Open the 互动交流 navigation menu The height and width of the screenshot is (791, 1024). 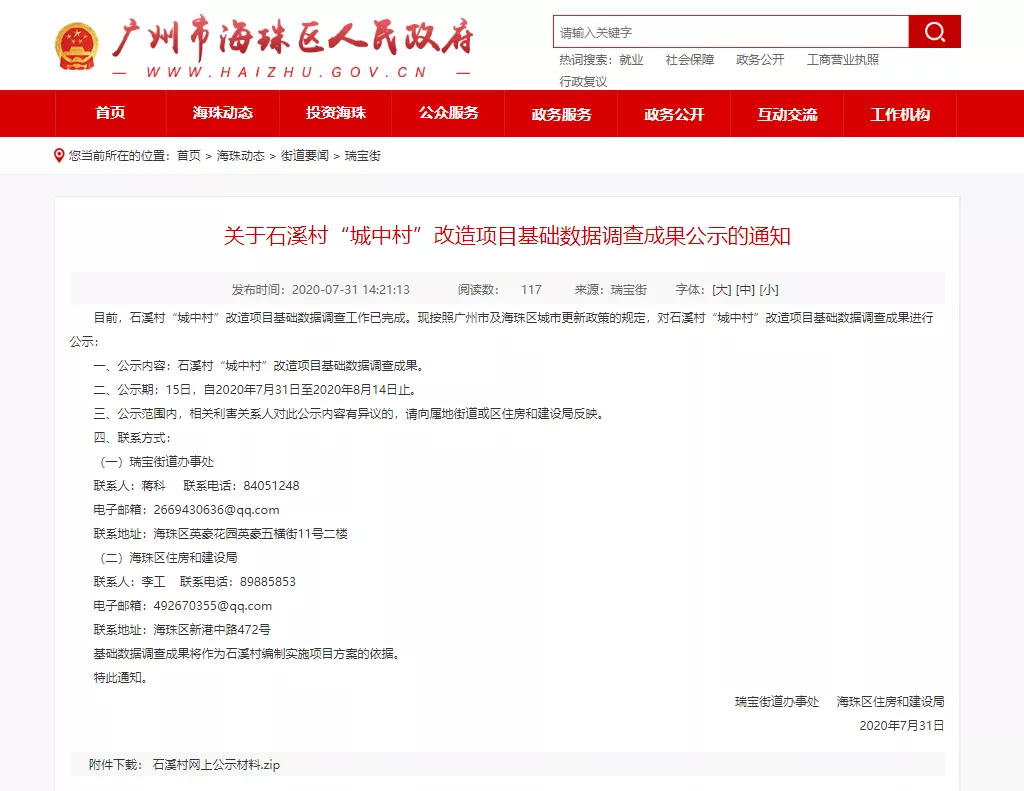click(788, 114)
